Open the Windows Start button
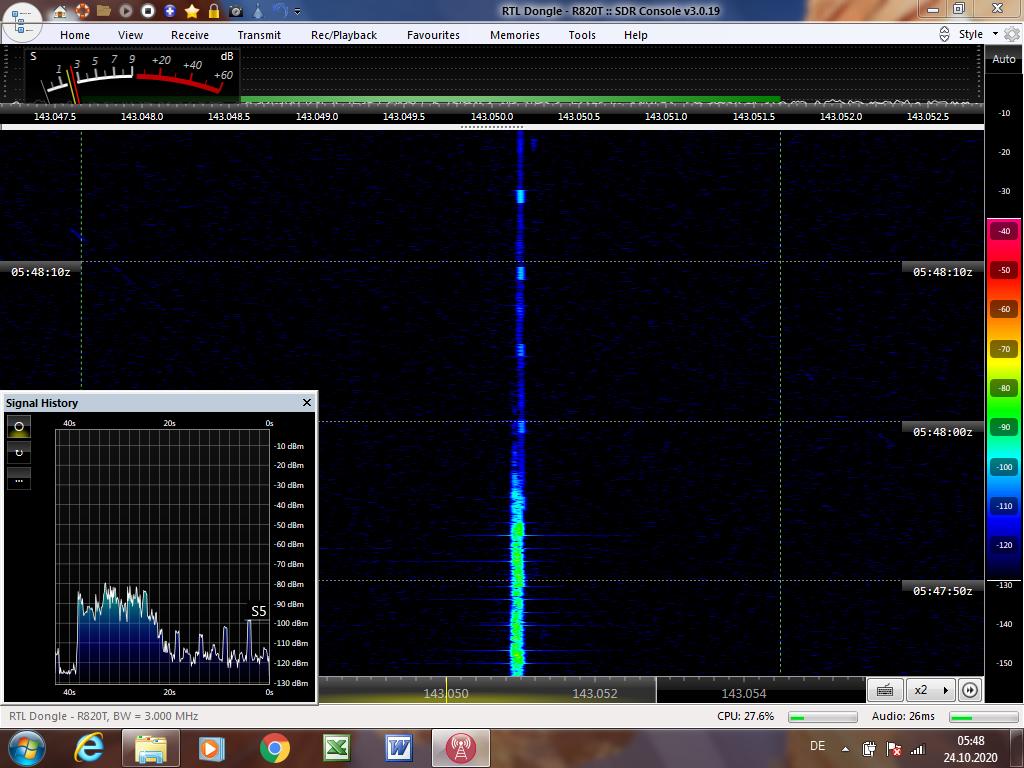This screenshot has height=768, width=1024. (26, 748)
